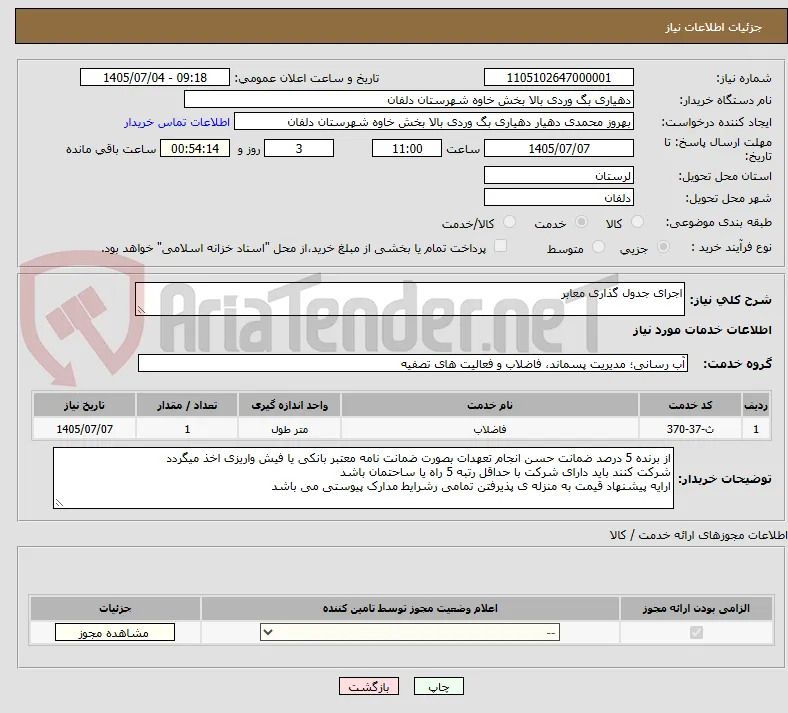
Task: Click the جزئیات اطلاعات نیاز title bar
Action: point(401,26)
